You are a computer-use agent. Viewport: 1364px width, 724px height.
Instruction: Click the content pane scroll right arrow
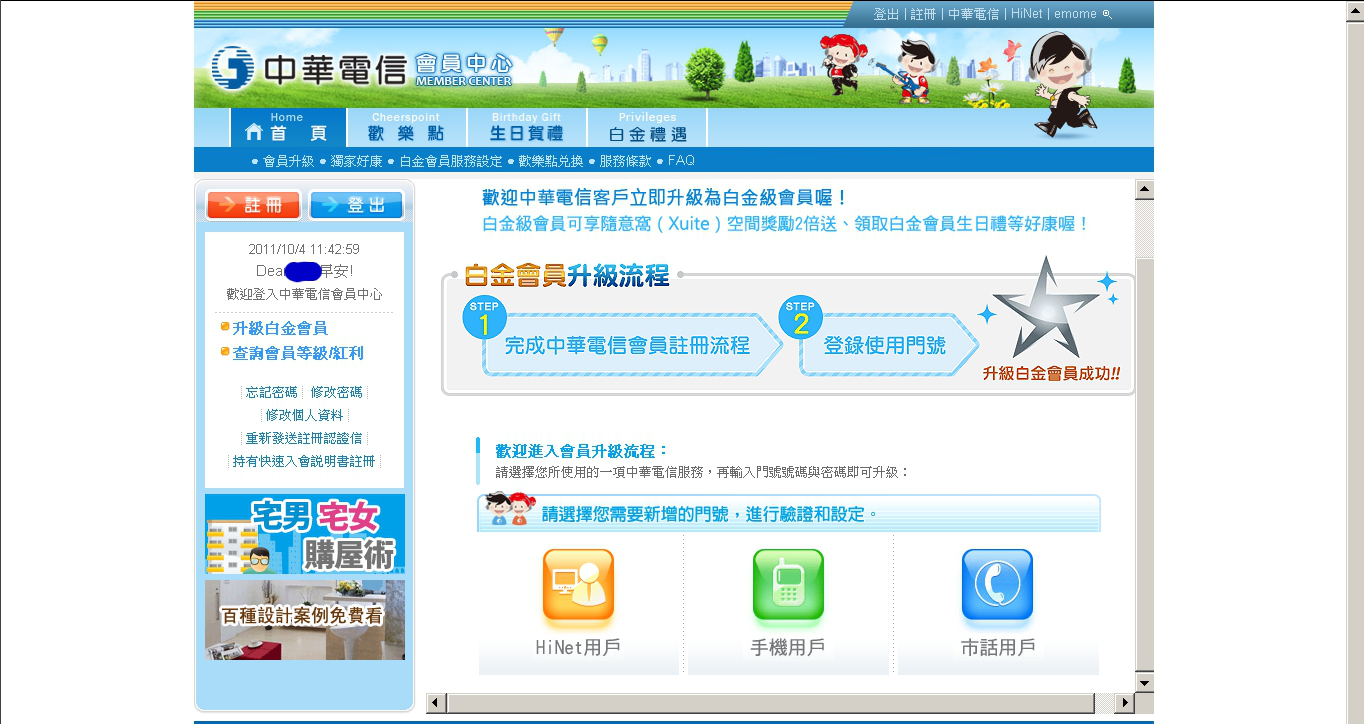1125,703
